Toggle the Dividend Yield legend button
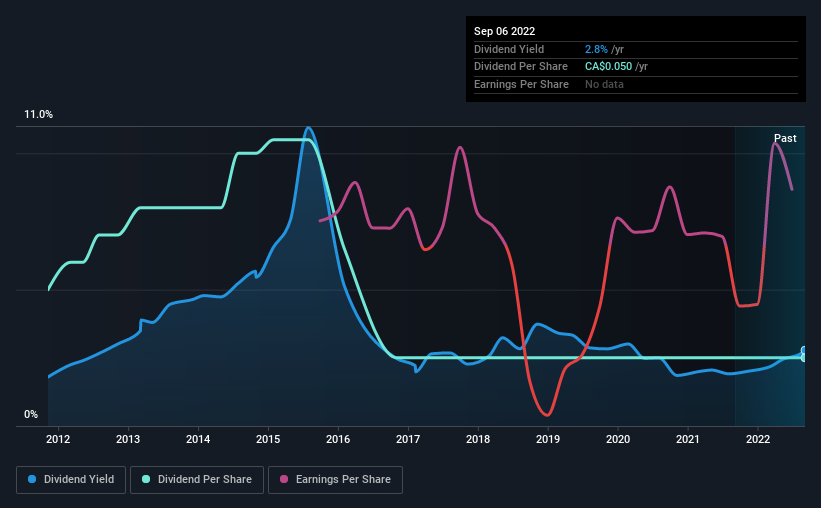This screenshot has width=821, height=508. pyautogui.click(x=71, y=480)
